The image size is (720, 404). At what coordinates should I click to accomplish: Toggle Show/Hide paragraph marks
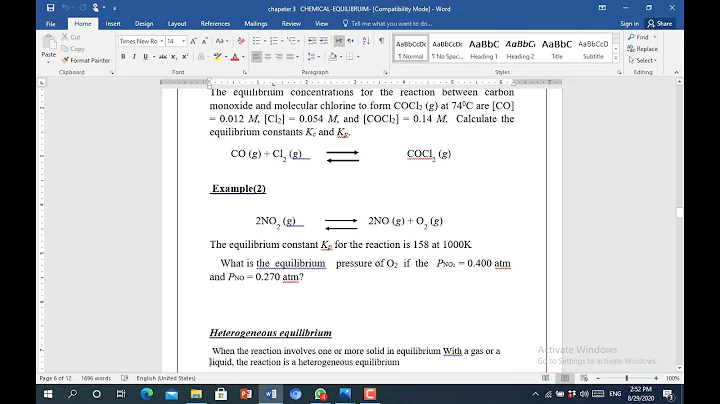pos(382,41)
